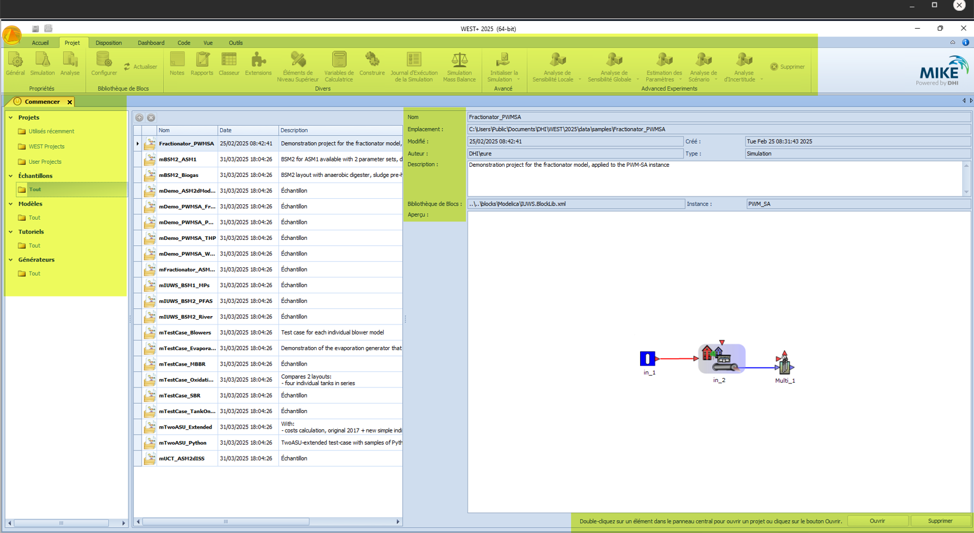Collapse the Générateurs section
The width and height of the screenshot is (974, 533).
(11, 260)
